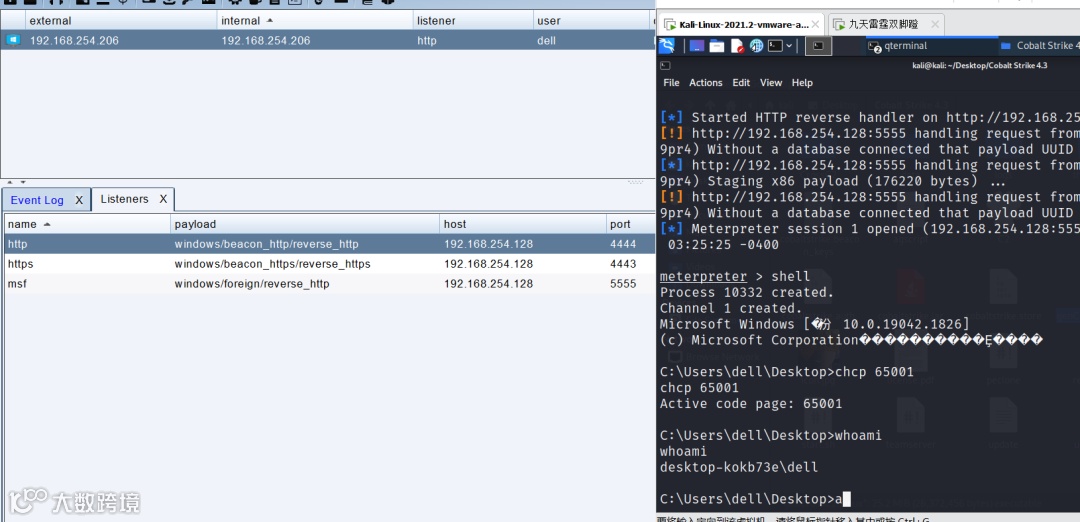Click the Windows icon of session 192.168.254.206
Screen dimensions: 1080x522
click(x=13, y=41)
